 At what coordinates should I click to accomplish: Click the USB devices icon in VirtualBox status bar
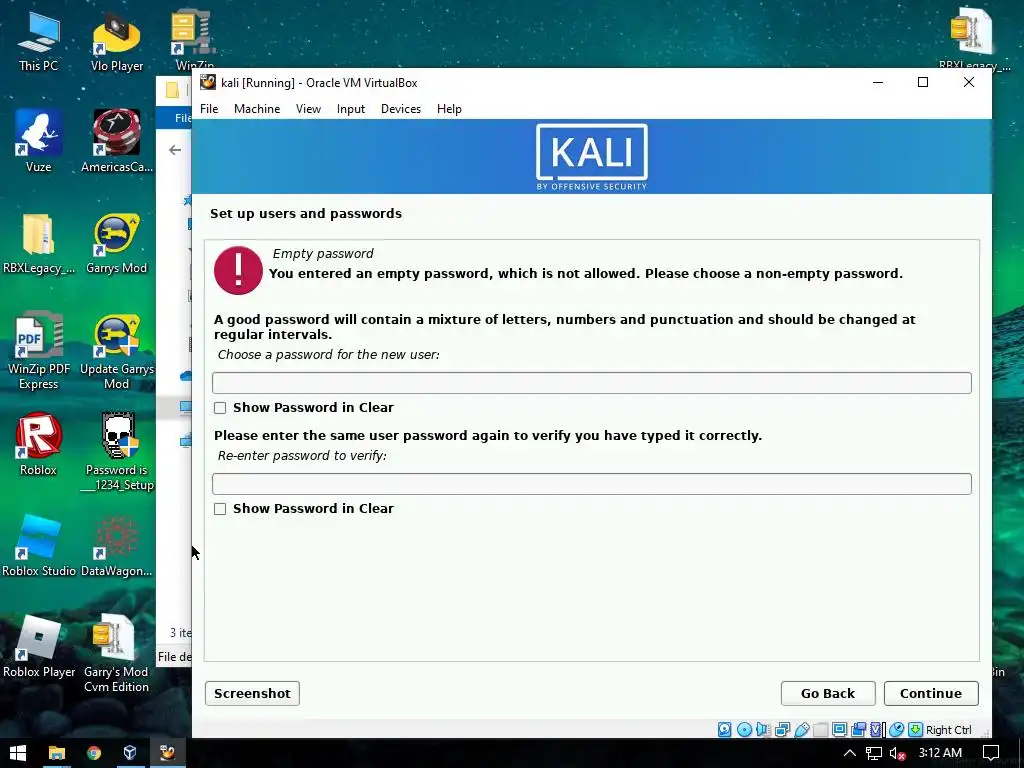pos(803,729)
